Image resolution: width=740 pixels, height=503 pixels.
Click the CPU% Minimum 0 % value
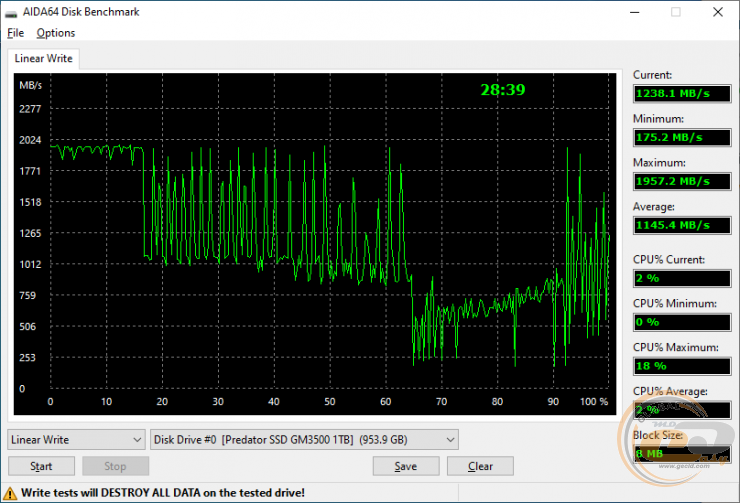click(682, 322)
